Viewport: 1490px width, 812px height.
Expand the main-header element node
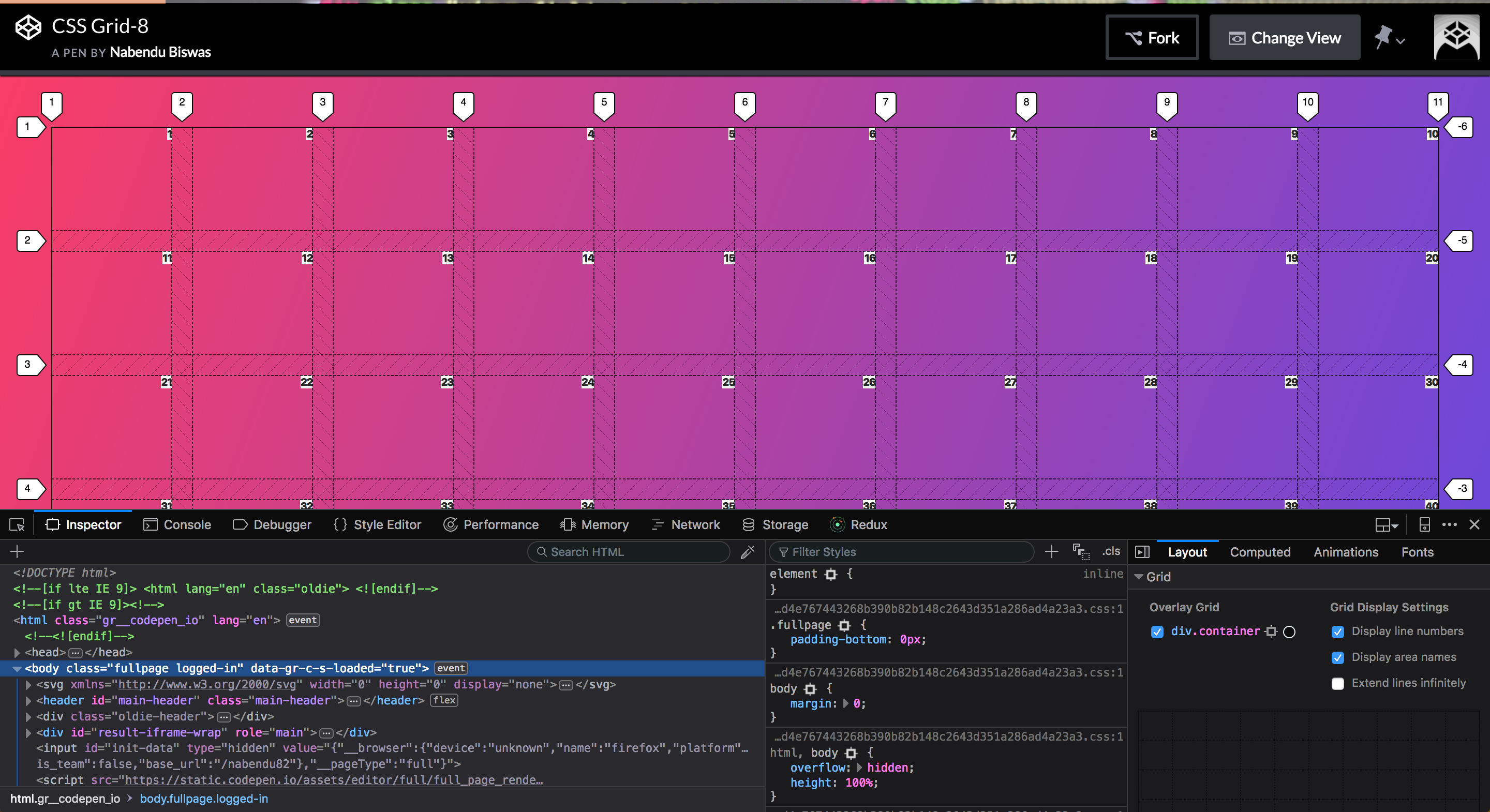28,701
